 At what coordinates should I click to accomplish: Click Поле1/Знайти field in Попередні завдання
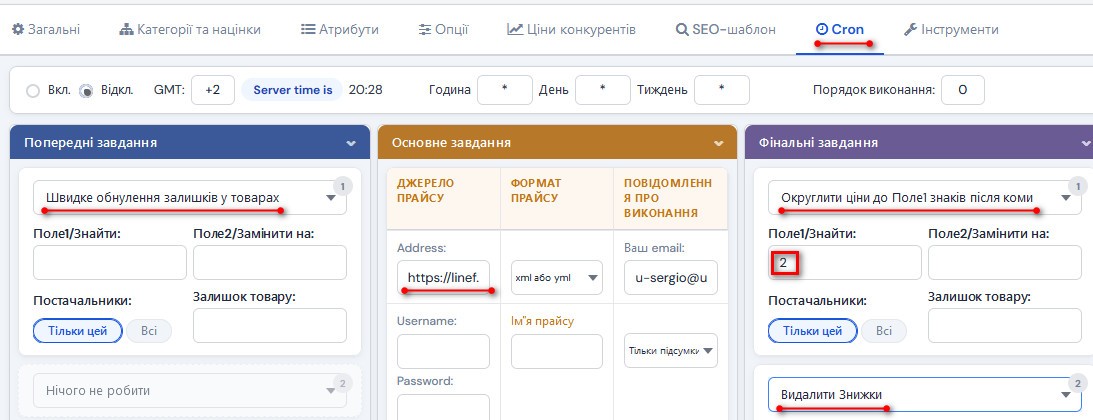coord(110,263)
